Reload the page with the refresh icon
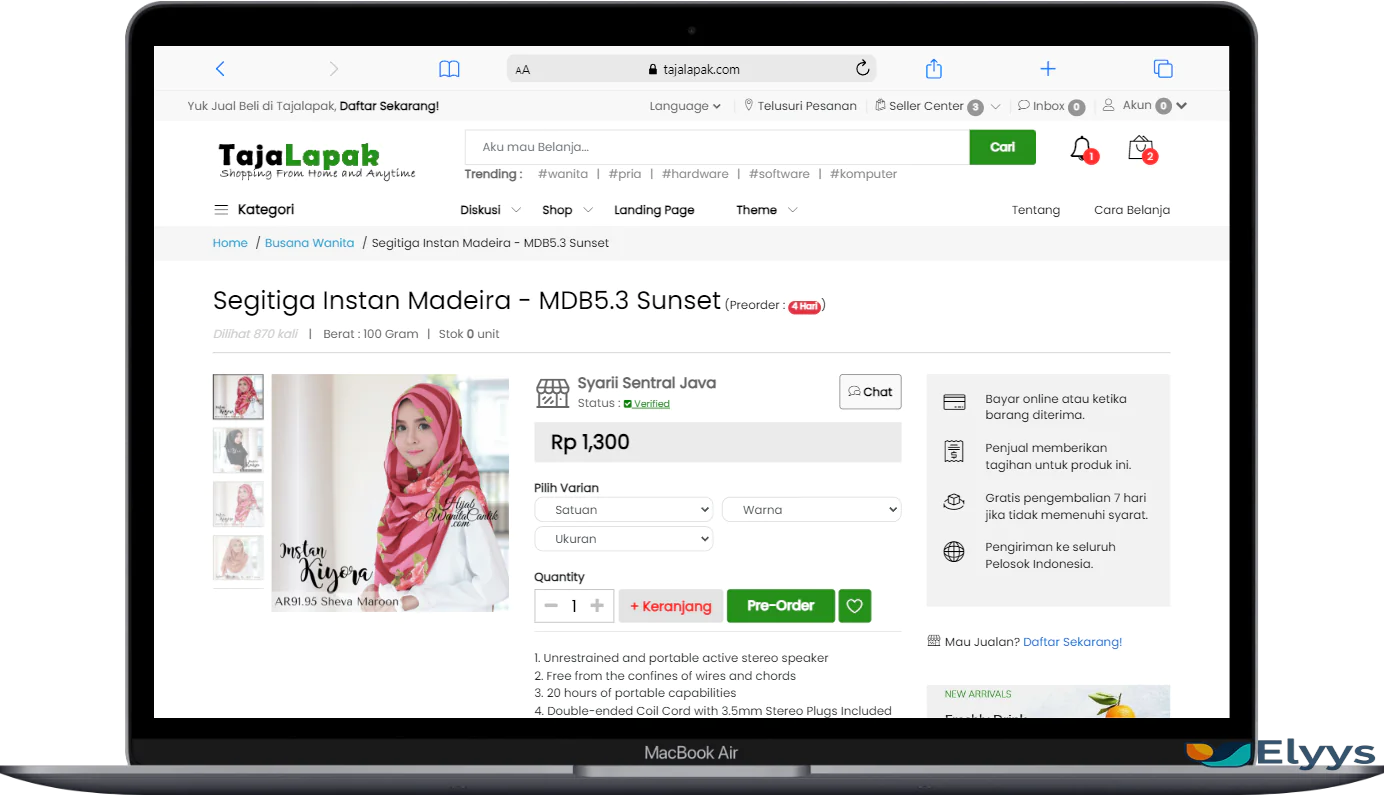The image size is (1384, 795). [862, 69]
